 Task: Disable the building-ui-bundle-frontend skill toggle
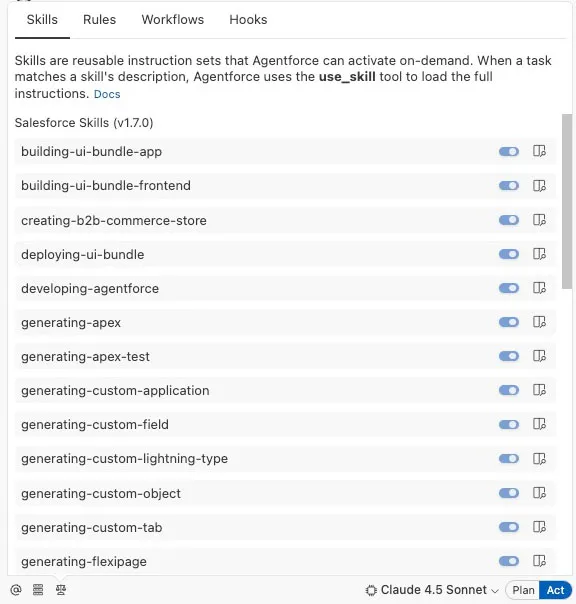(509, 186)
